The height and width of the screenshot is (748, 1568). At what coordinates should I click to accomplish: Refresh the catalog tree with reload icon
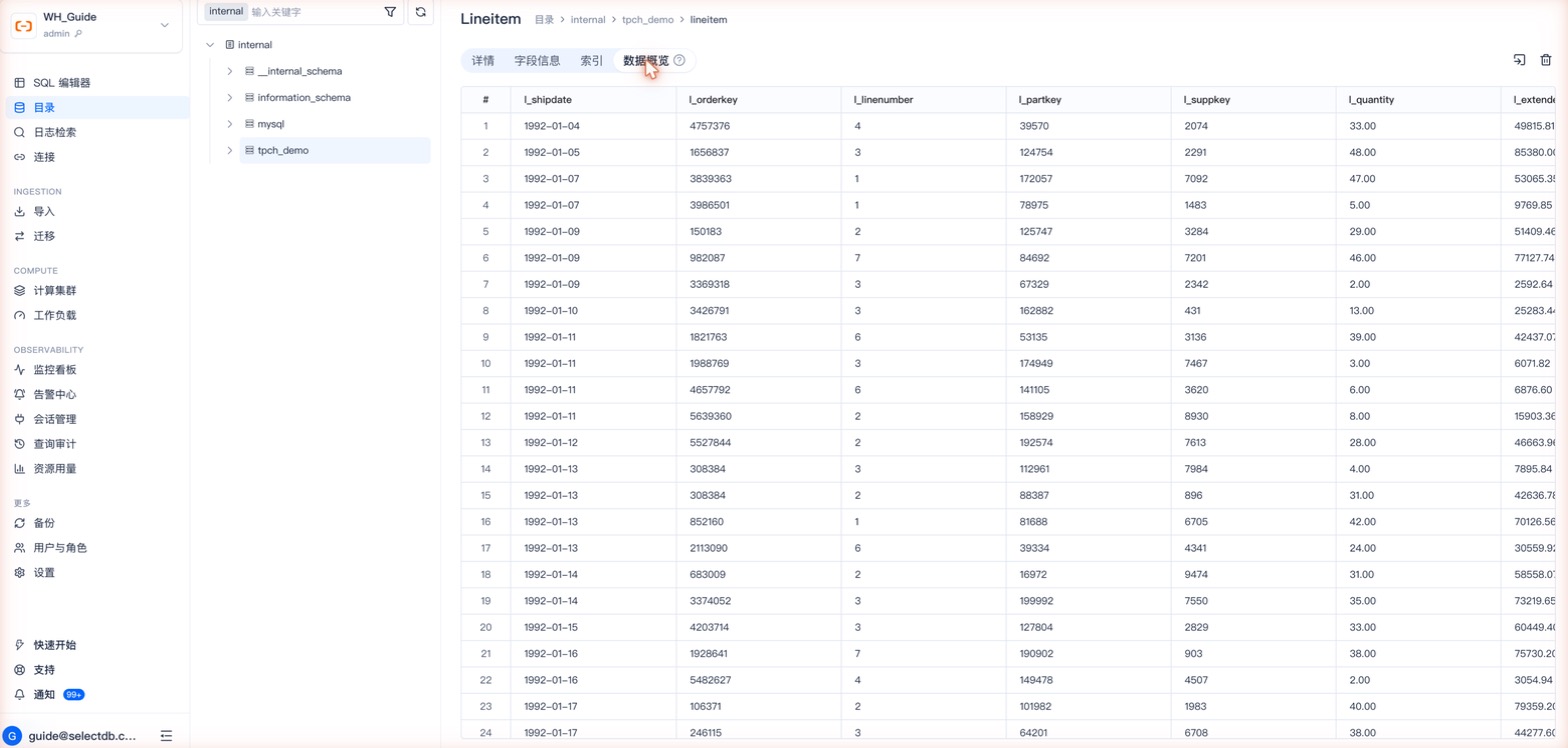(421, 12)
